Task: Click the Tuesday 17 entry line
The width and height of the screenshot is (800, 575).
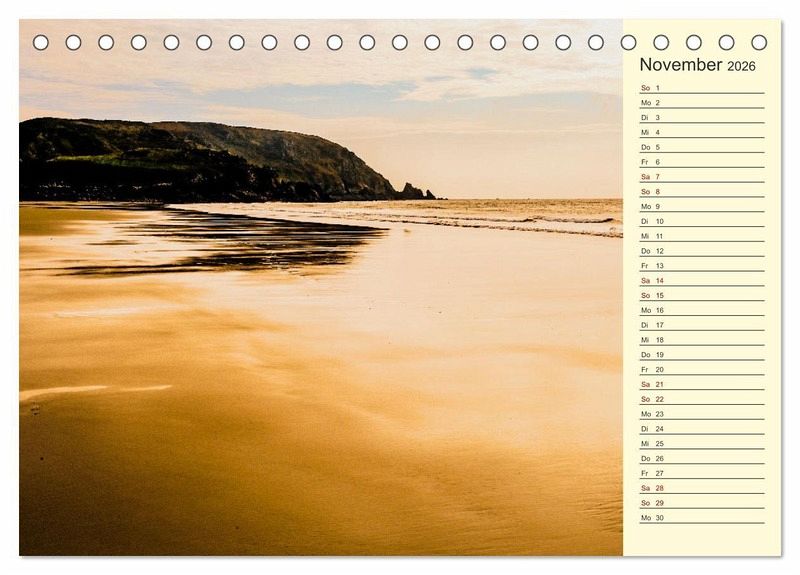Action: [x=701, y=325]
